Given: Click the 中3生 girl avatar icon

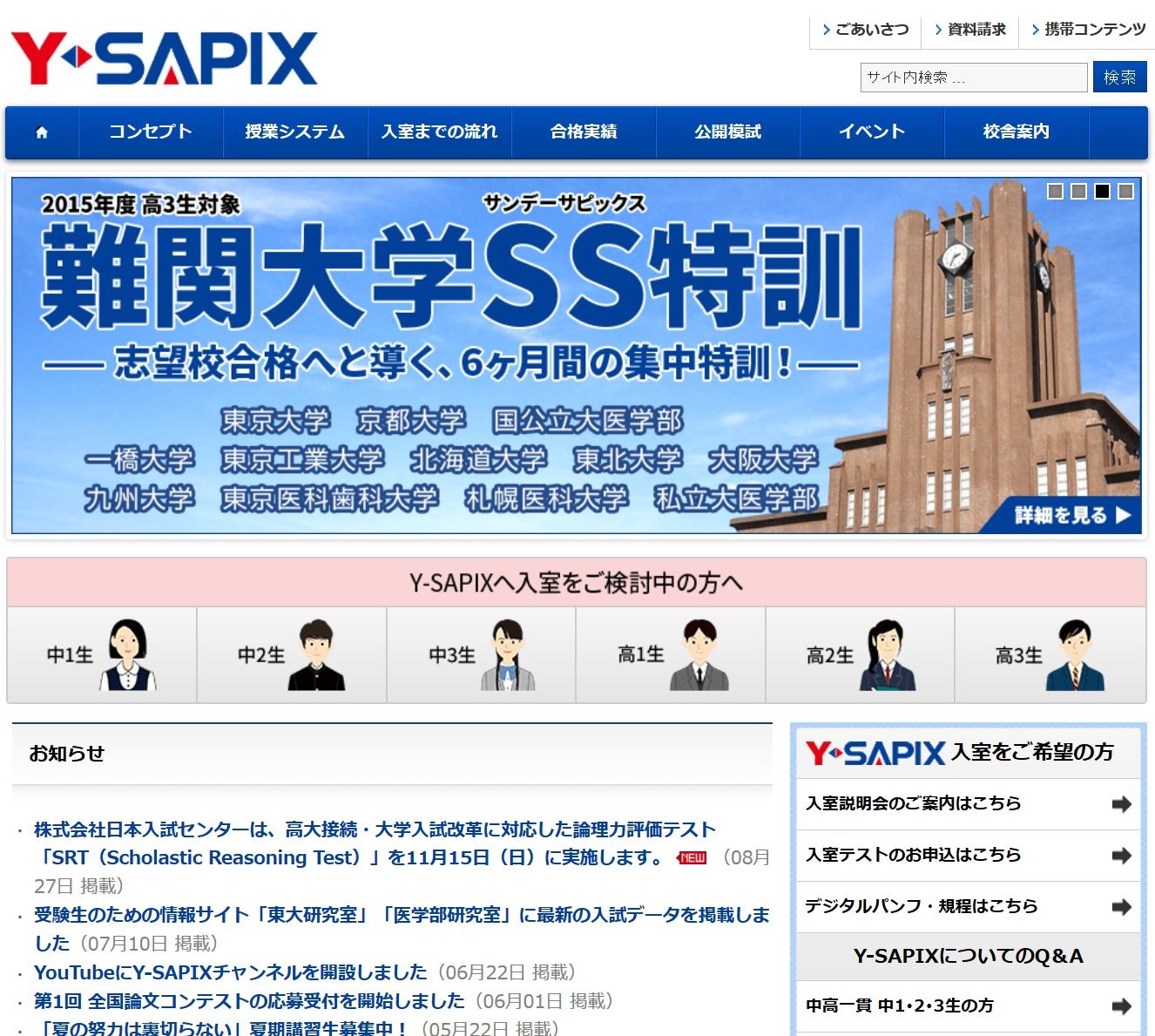Looking at the screenshot, I should (x=508, y=655).
